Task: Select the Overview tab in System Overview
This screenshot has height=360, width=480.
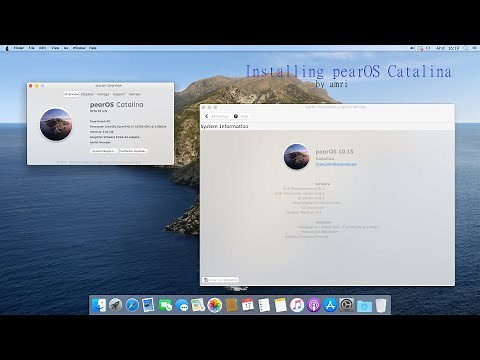Action: (71, 94)
